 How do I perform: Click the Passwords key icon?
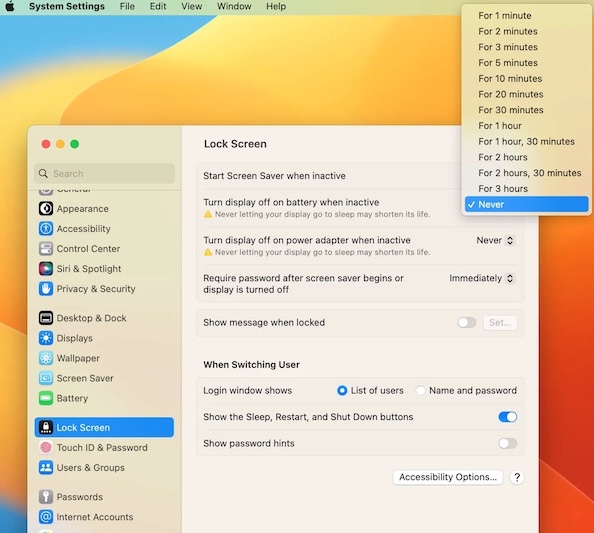46,497
